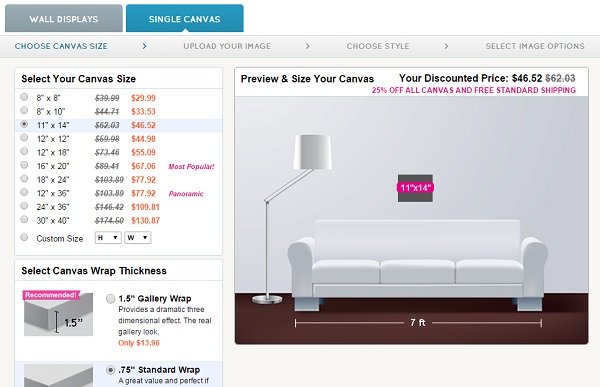The image size is (600, 387).
Task: Select the Custom Size radio option
Action: [24, 237]
